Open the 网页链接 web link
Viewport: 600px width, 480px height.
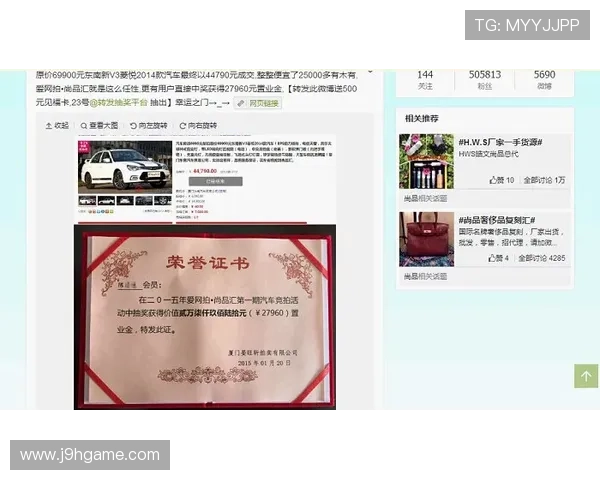point(258,103)
